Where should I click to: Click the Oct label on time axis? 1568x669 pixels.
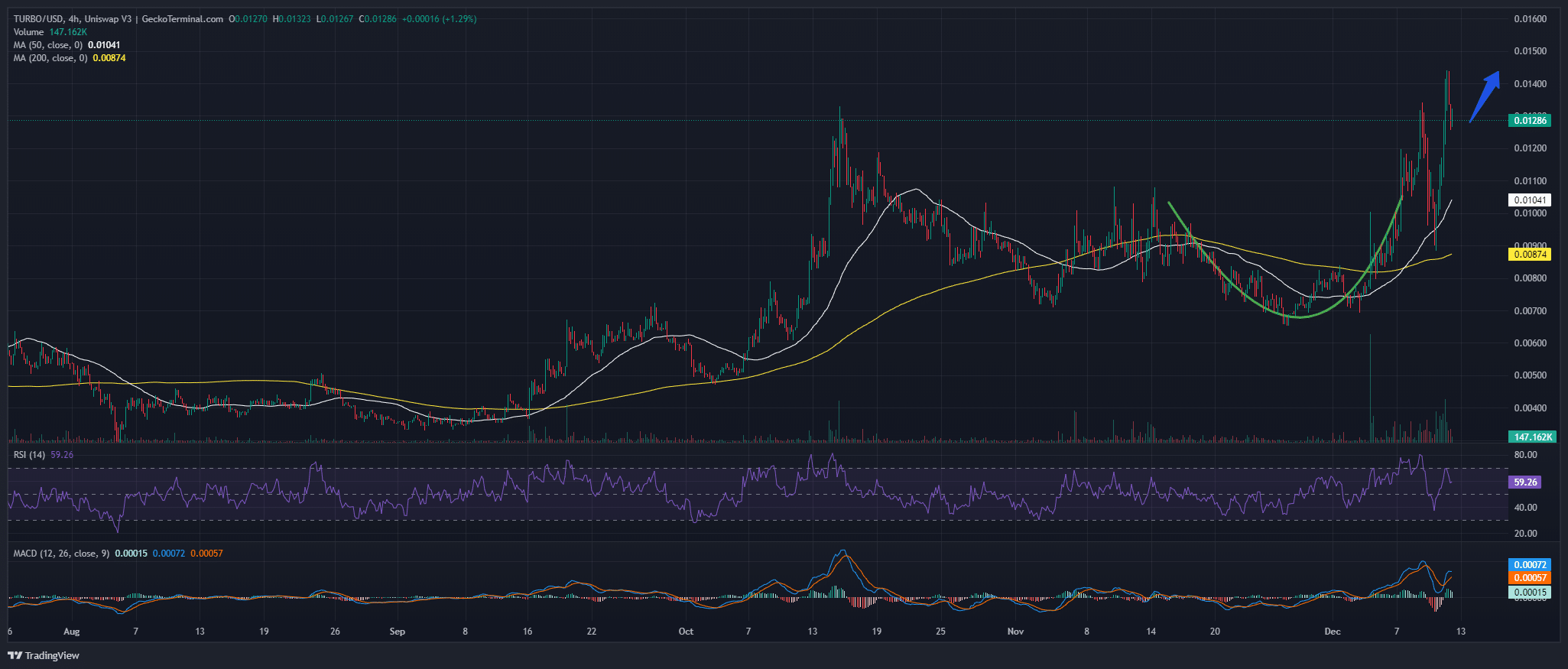(686, 632)
